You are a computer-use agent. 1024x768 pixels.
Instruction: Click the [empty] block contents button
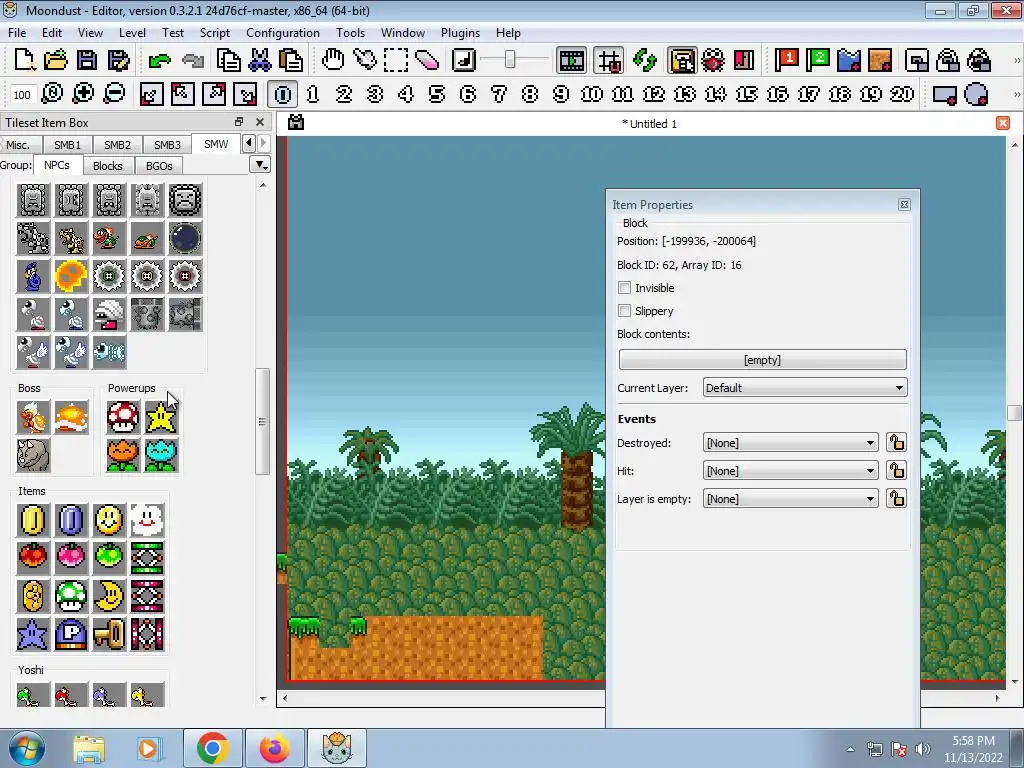tap(762, 360)
